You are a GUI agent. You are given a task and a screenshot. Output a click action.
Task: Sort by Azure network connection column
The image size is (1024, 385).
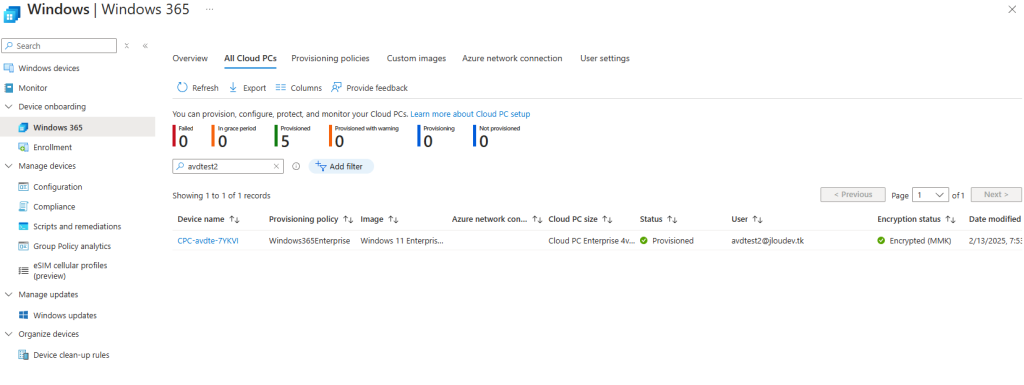[498, 219]
